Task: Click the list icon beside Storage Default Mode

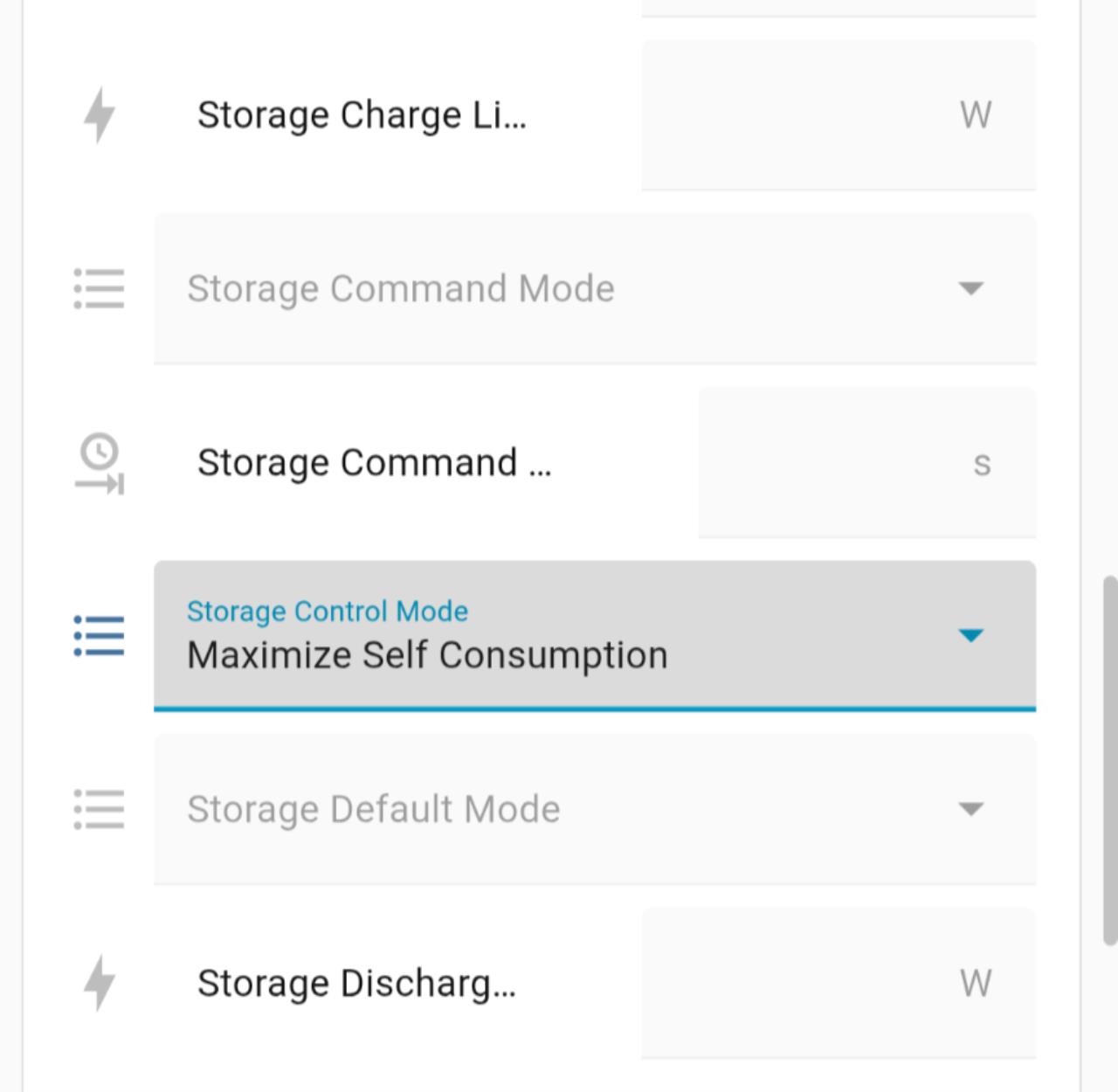Action: click(100, 809)
